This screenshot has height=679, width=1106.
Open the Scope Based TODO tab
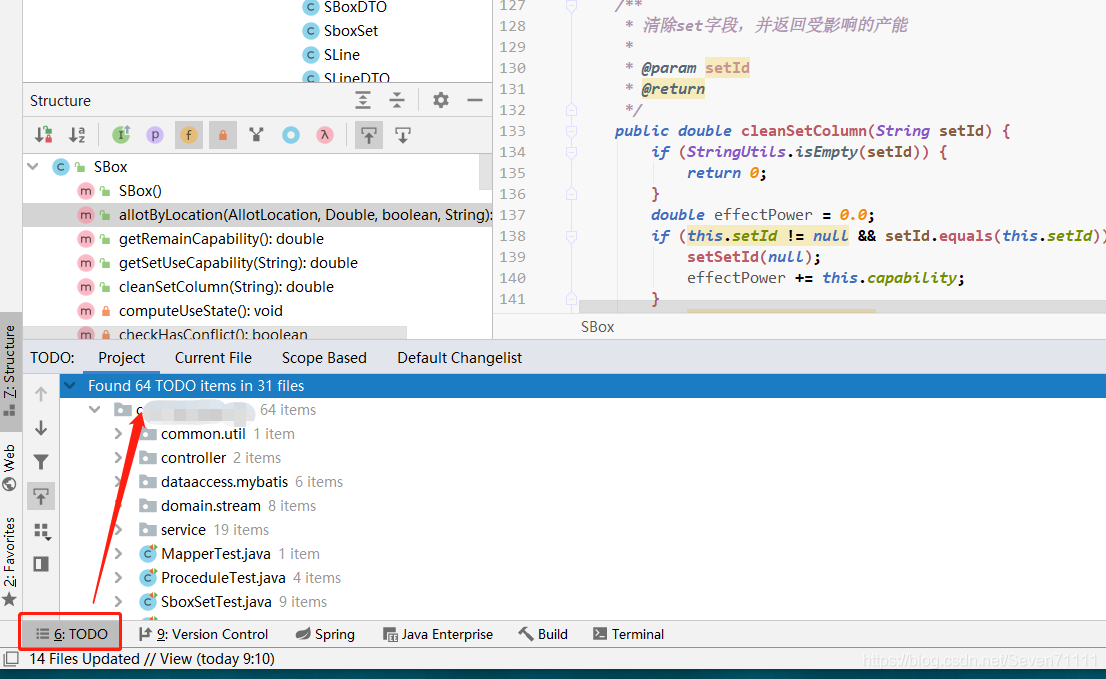324,357
